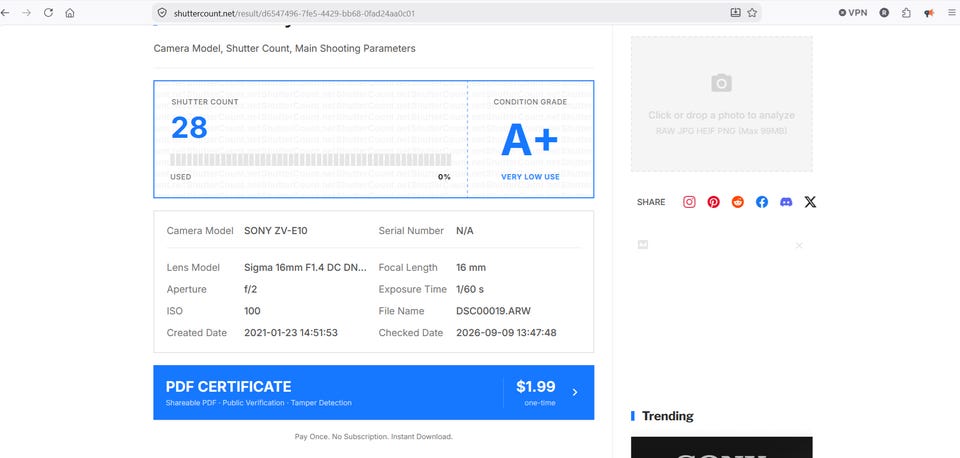
Task: Click the created date 2021-01-23 14:51:53
Action: click(291, 333)
